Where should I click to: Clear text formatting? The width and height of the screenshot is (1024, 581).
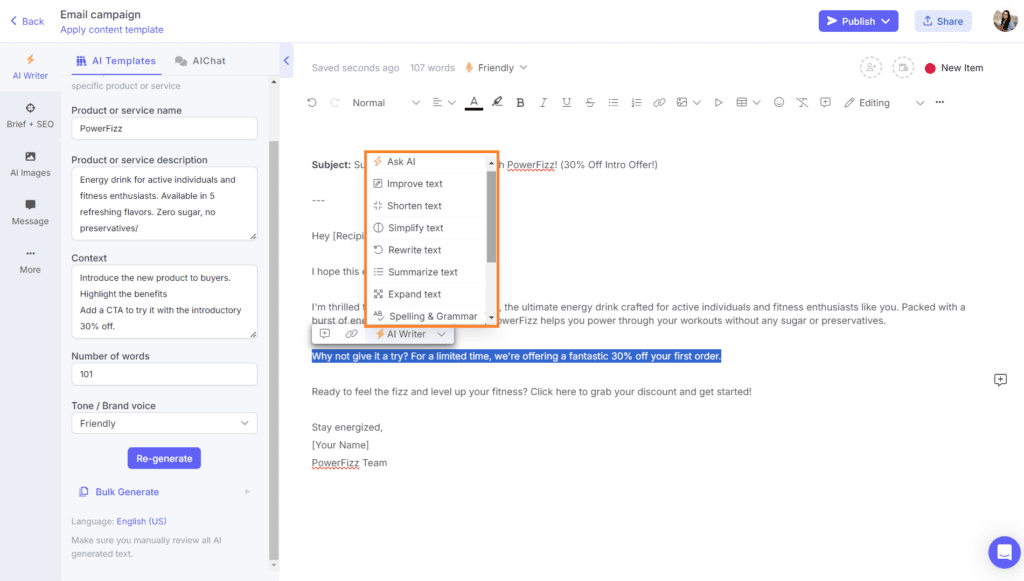802,102
